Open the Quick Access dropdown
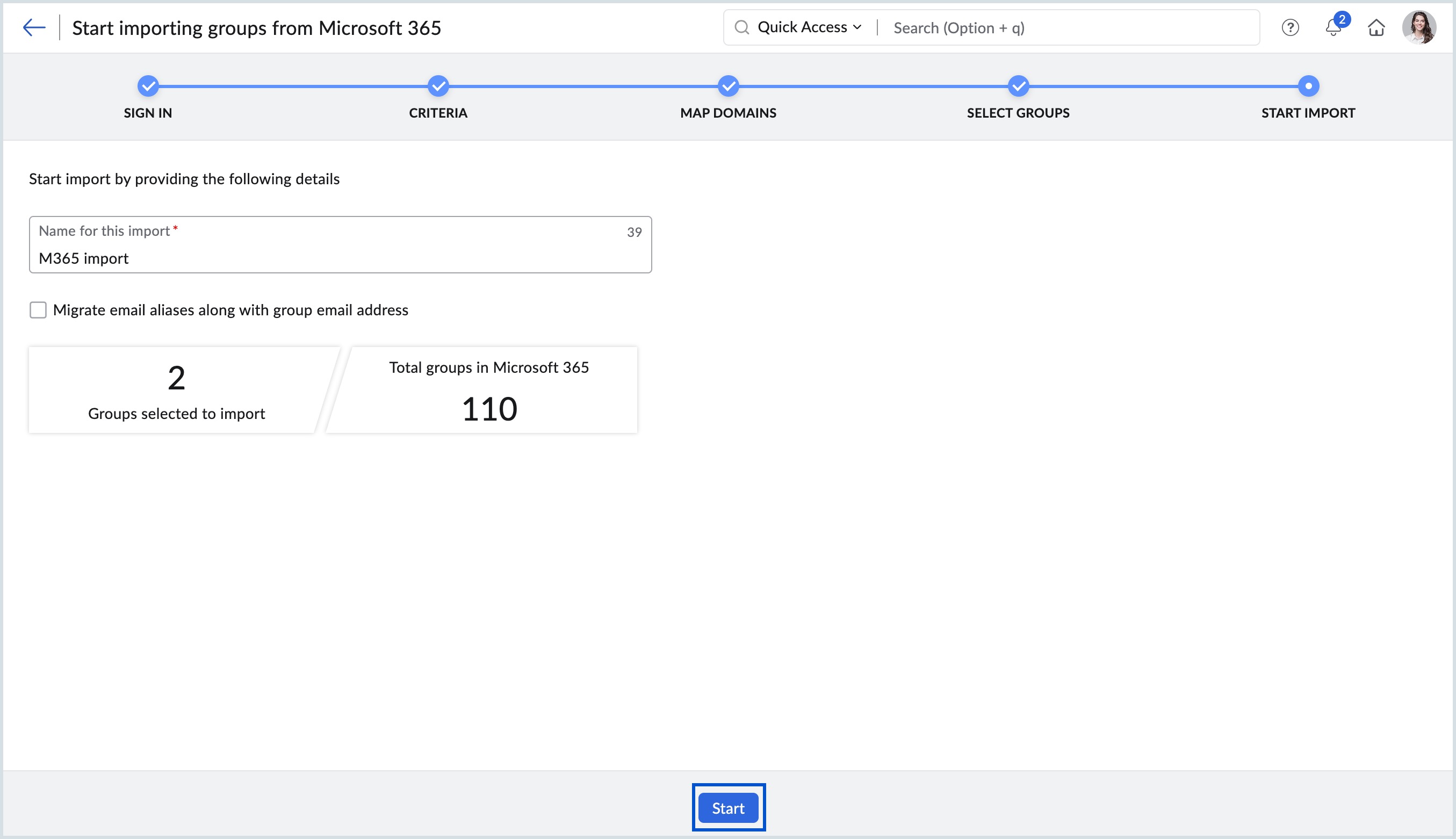This screenshot has height=839, width=1456. point(807,26)
